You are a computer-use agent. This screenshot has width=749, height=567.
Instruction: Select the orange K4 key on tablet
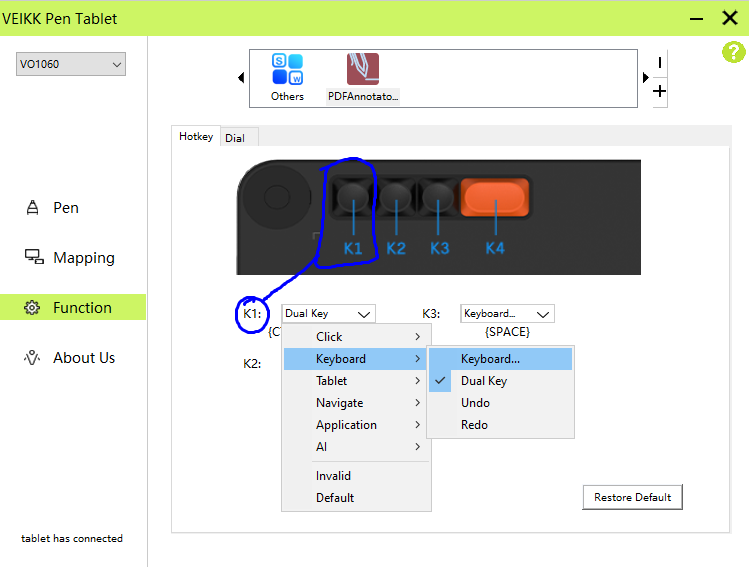[495, 197]
